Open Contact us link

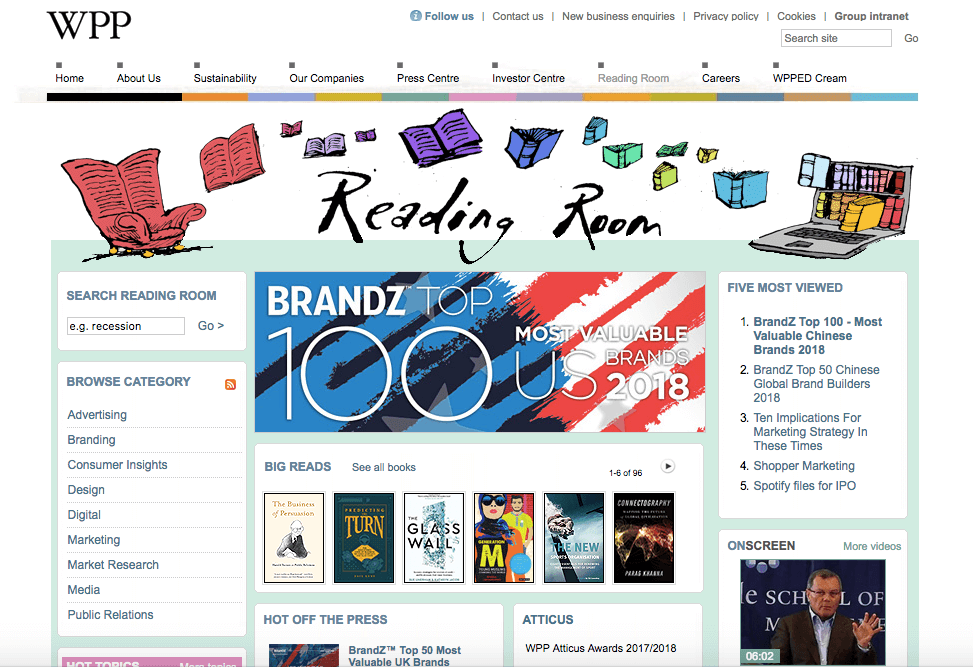pyautogui.click(x=518, y=16)
